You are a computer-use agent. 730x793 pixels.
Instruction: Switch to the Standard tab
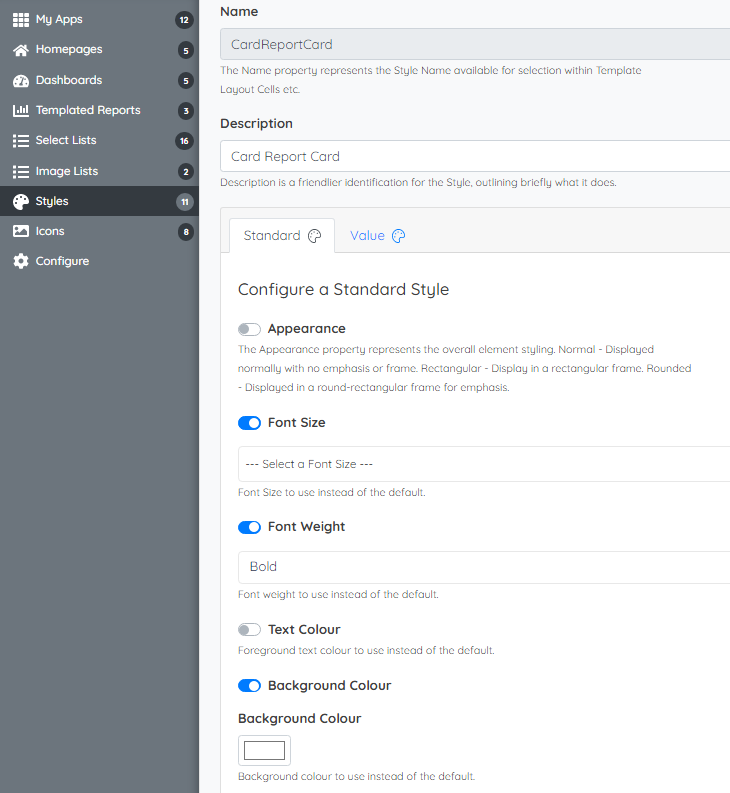click(282, 236)
